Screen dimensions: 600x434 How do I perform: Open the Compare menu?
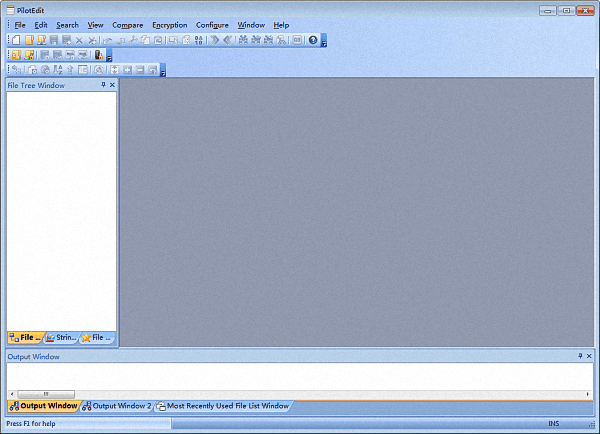coord(127,25)
